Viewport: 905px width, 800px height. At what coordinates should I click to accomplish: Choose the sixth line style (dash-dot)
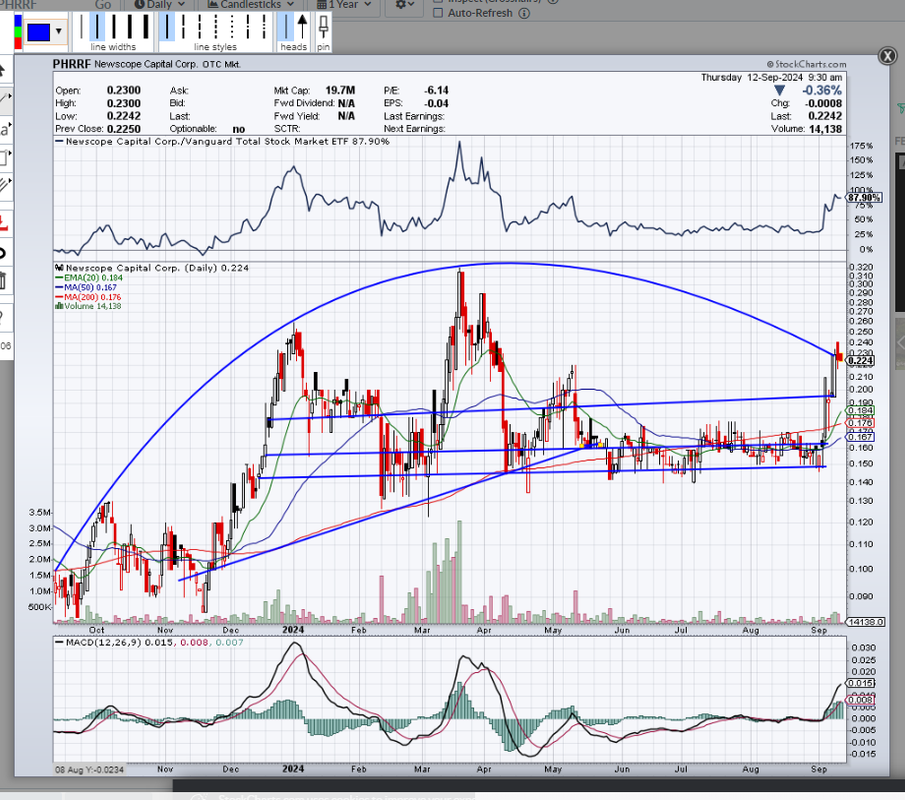(248, 27)
